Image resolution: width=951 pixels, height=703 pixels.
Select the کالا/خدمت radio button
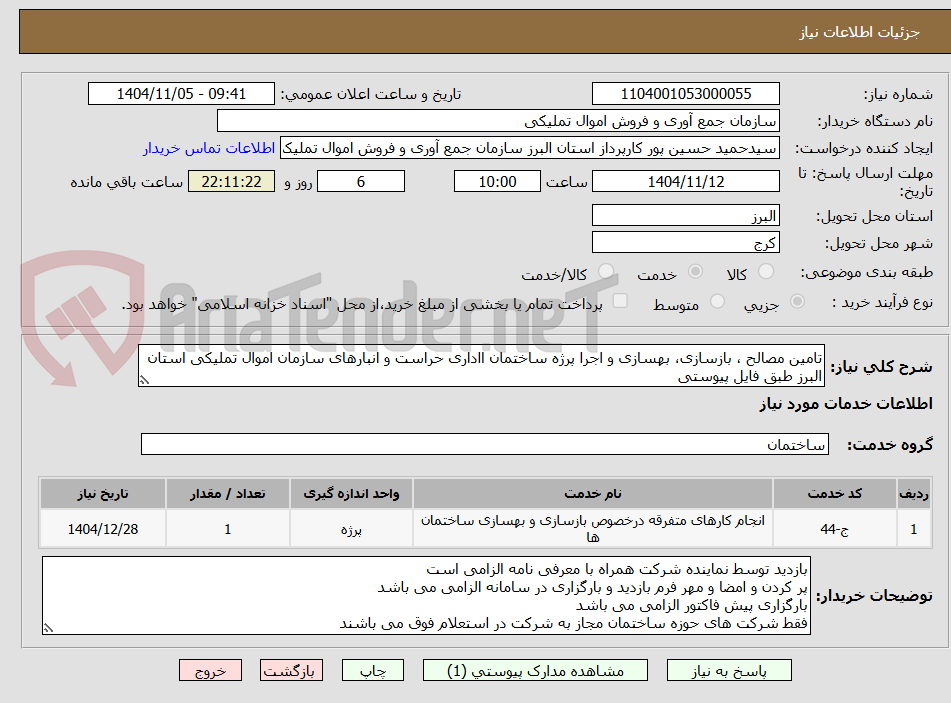(604, 271)
